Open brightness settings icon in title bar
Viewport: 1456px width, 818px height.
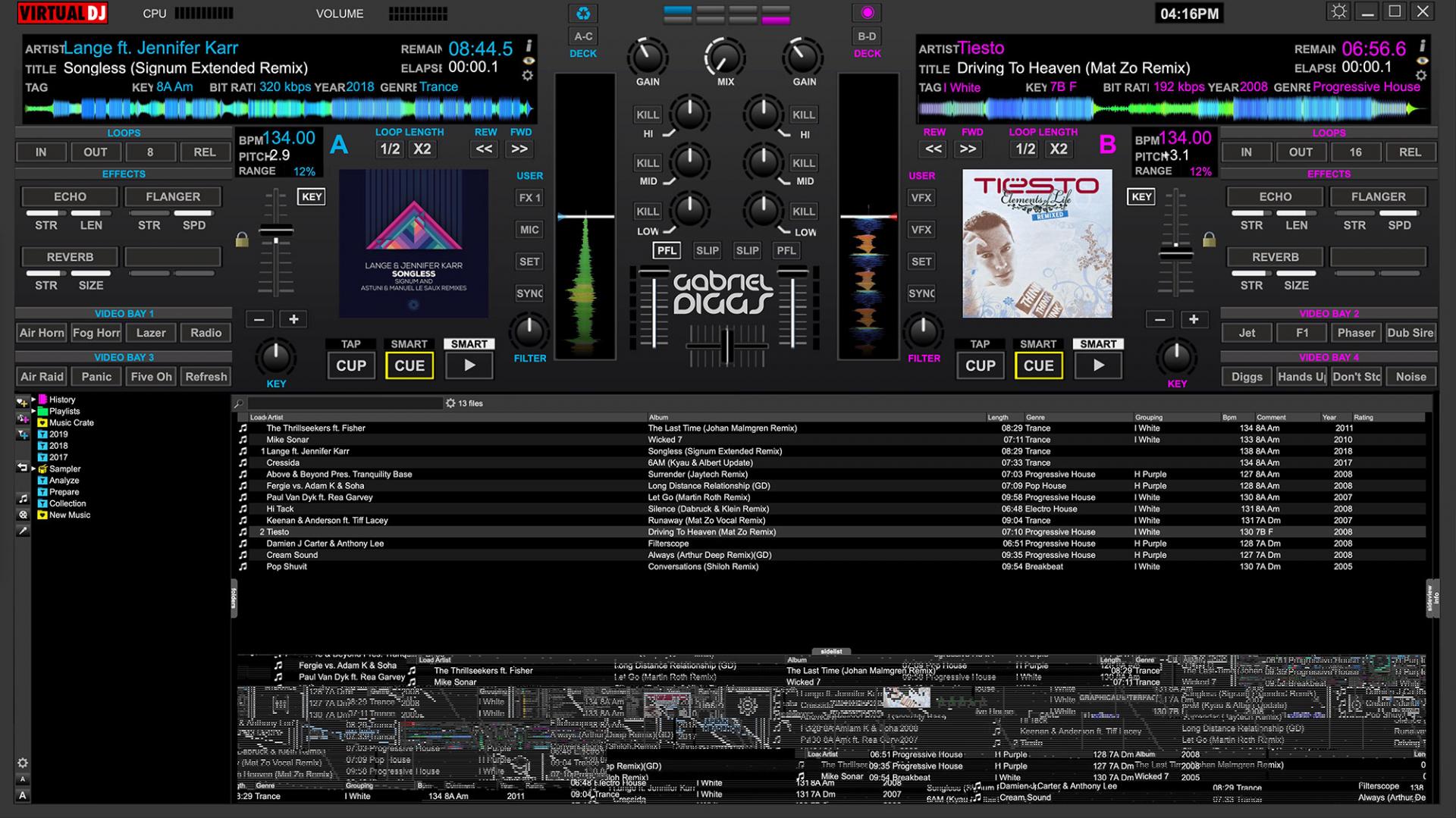point(1339,11)
